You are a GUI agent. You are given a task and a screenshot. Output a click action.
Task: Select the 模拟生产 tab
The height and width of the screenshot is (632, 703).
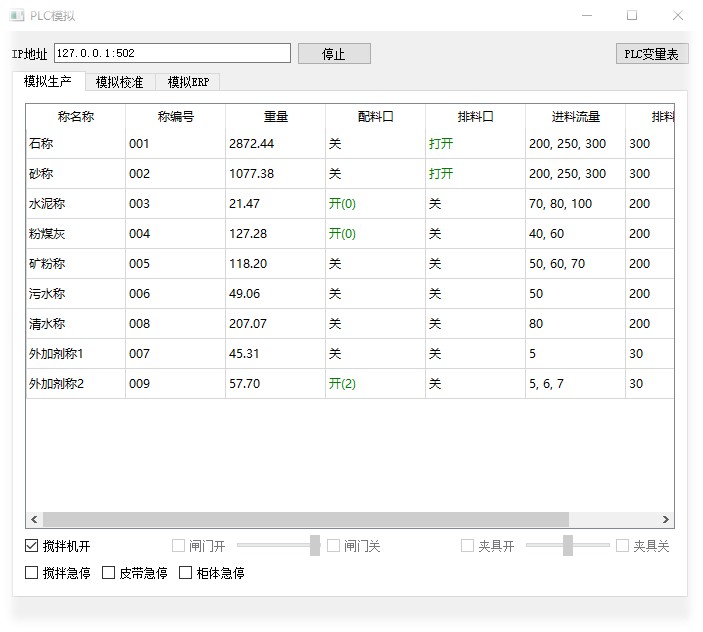click(x=48, y=81)
